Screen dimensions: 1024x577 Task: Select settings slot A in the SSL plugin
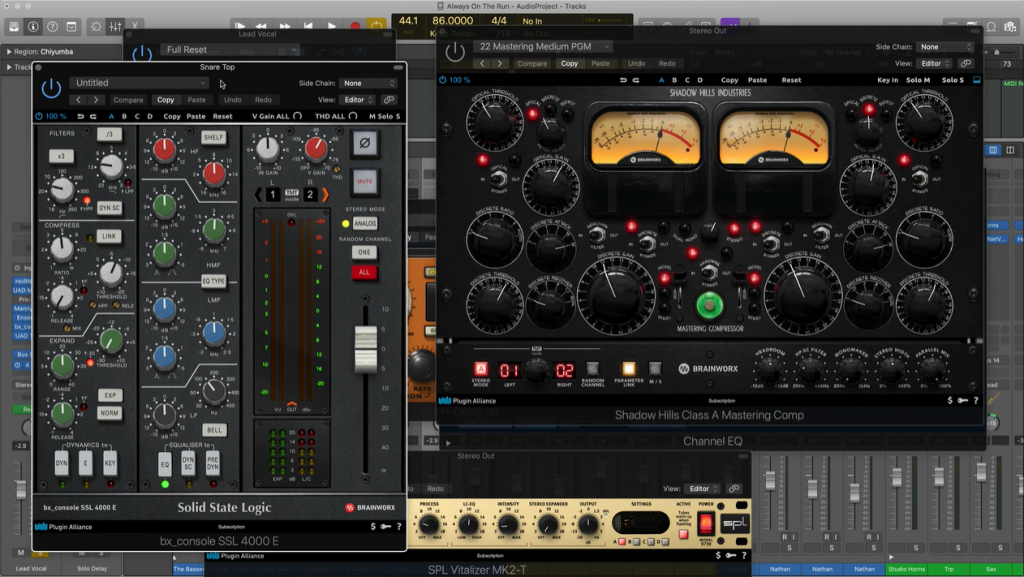point(111,116)
